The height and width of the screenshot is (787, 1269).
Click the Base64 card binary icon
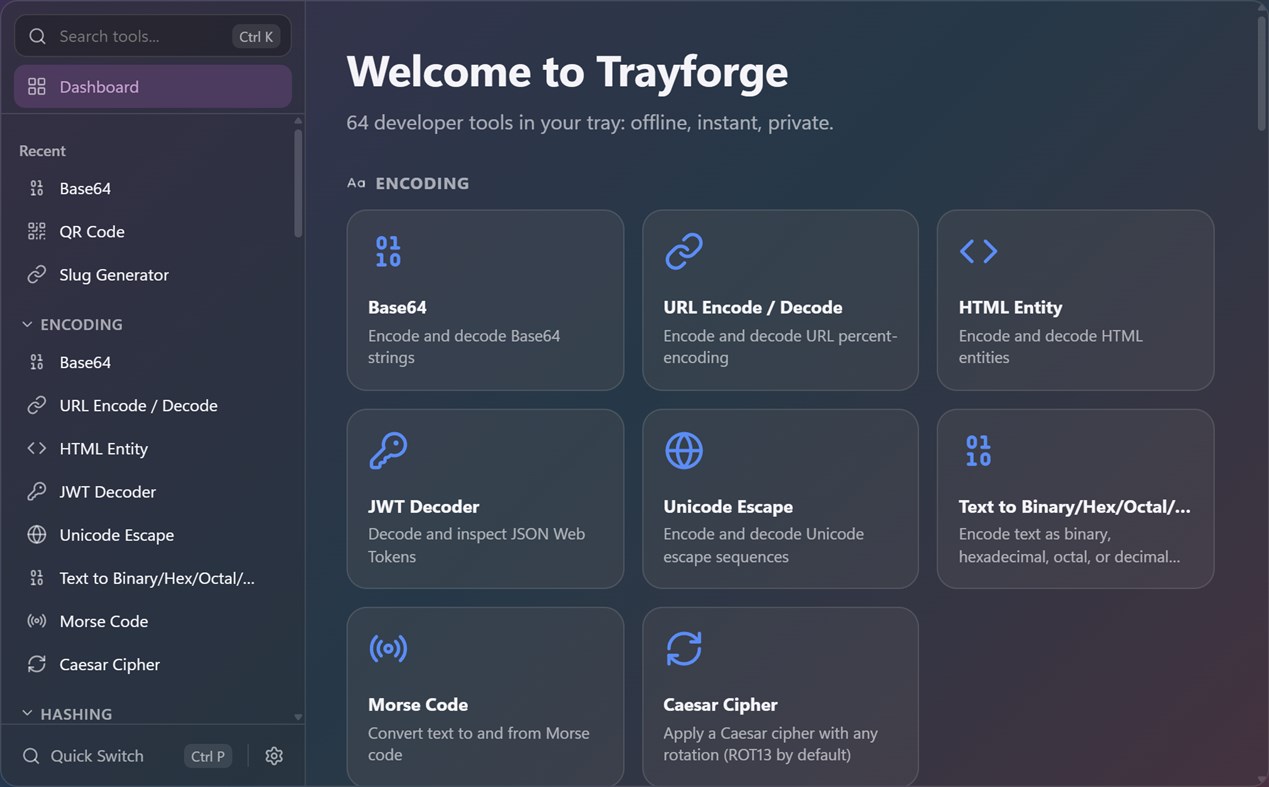tap(388, 251)
